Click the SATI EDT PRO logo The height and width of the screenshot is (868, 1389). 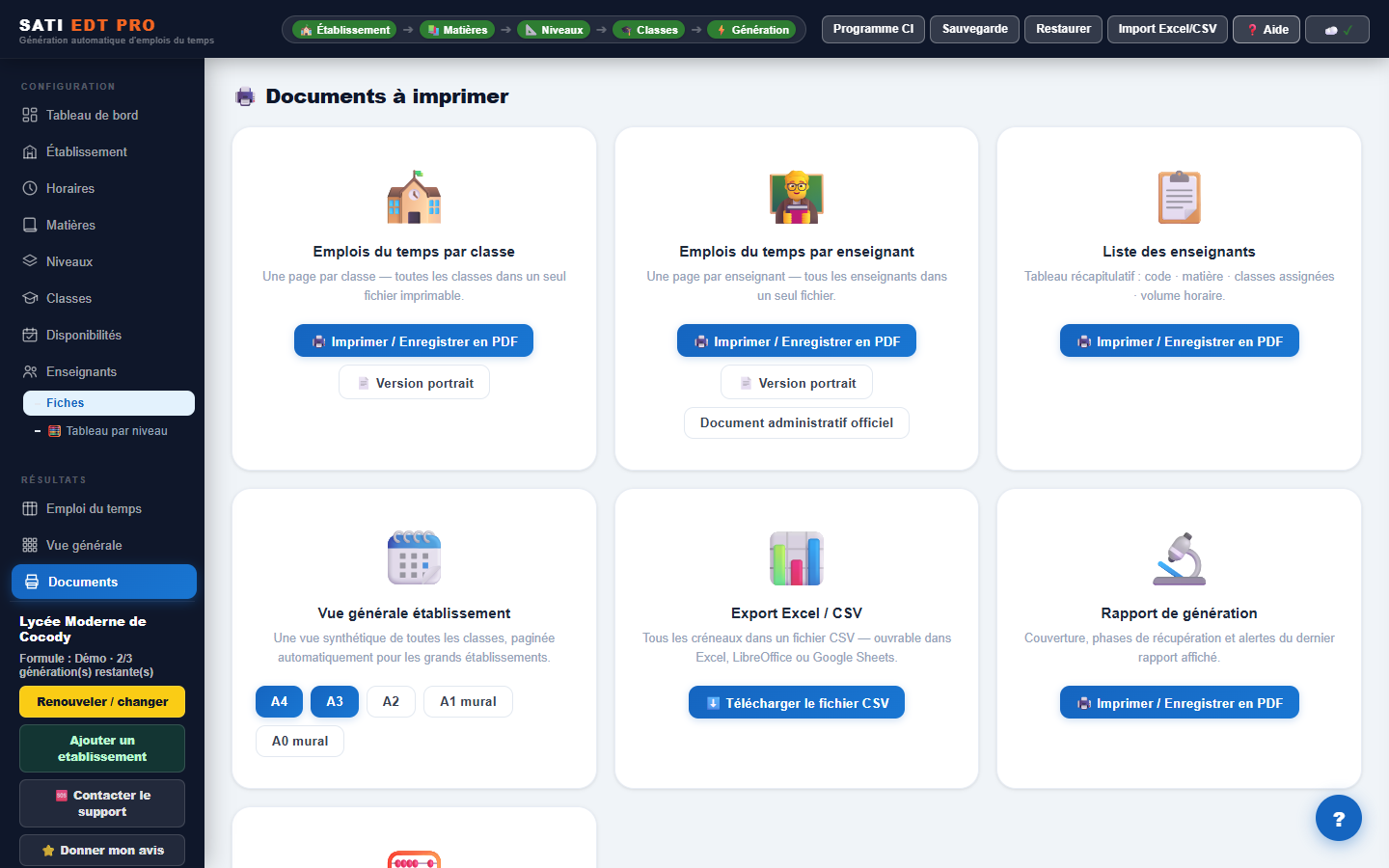[x=87, y=25]
